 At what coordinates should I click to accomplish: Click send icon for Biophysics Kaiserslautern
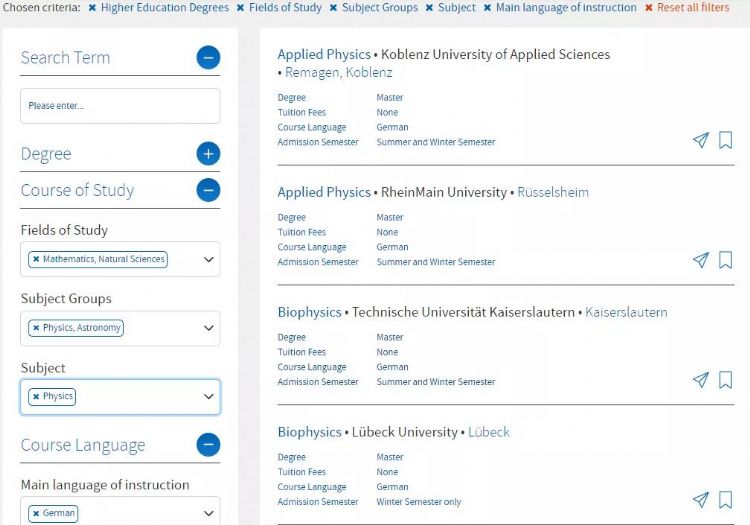(700, 380)
